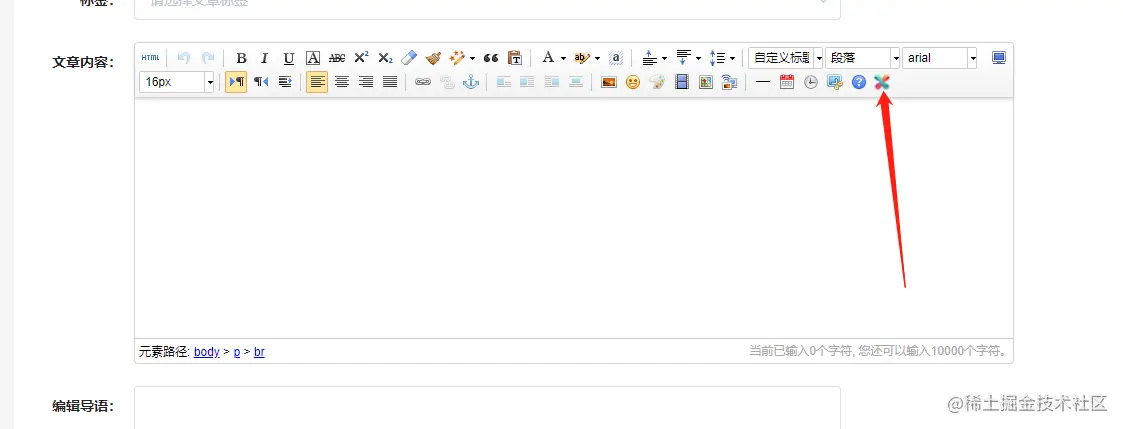The image size is (1123, 429).
Task: Click the 编辑导语 text field
Action: pyautogui.click(x=487, y=408)
